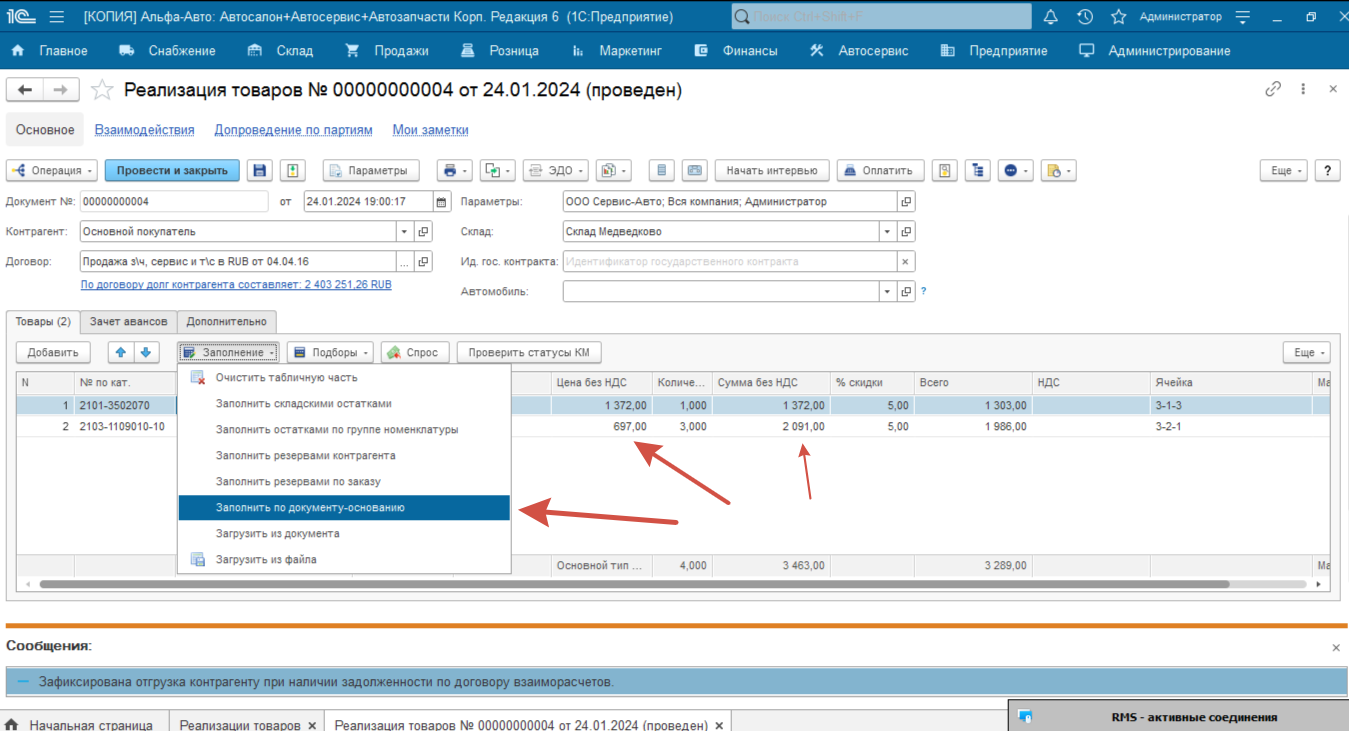1349x731 pixels.
Task: Click the search field in title bar
Action: tap(881, 17)
